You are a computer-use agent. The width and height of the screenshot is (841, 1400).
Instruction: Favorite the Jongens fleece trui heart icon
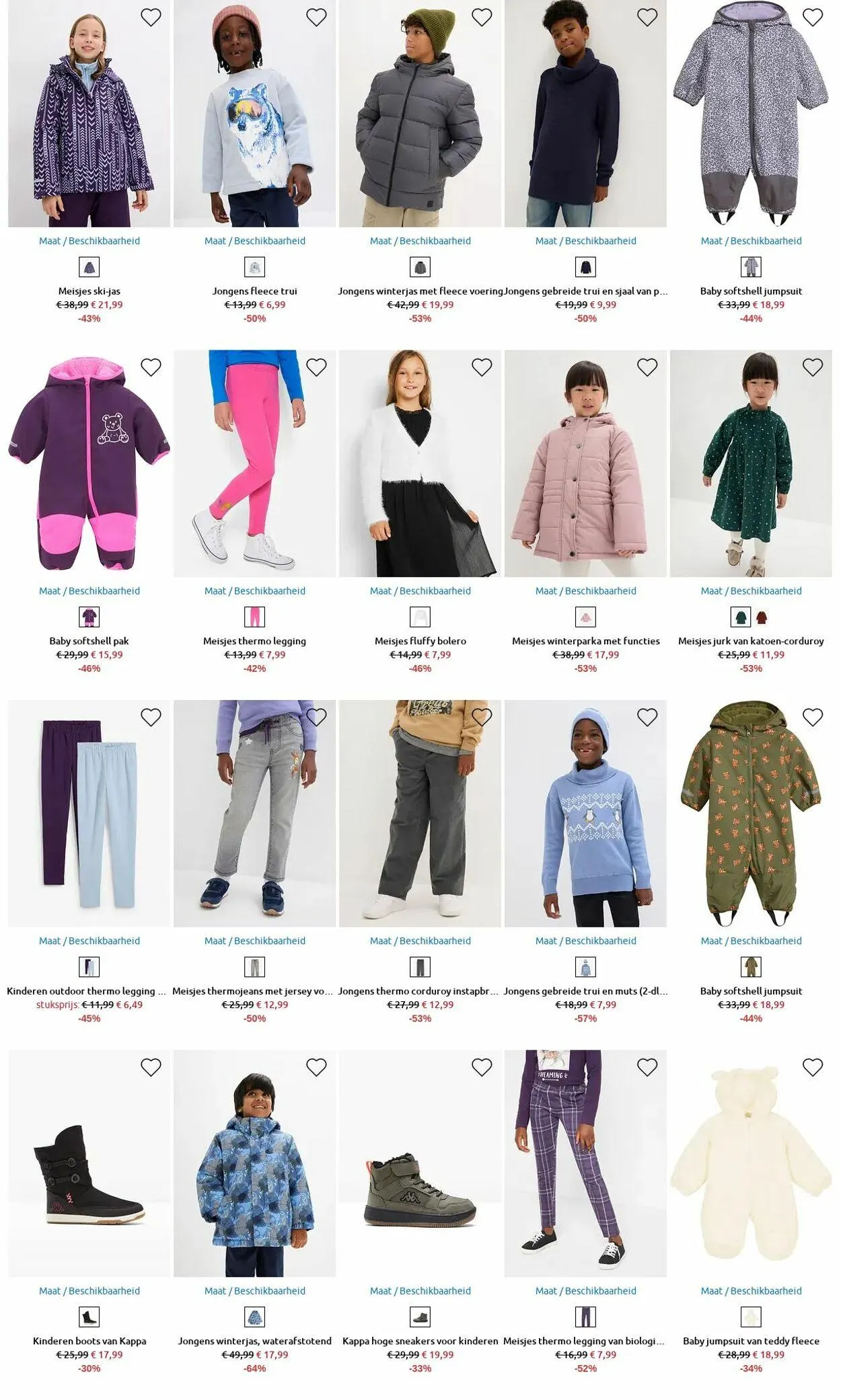coord(316,17)
